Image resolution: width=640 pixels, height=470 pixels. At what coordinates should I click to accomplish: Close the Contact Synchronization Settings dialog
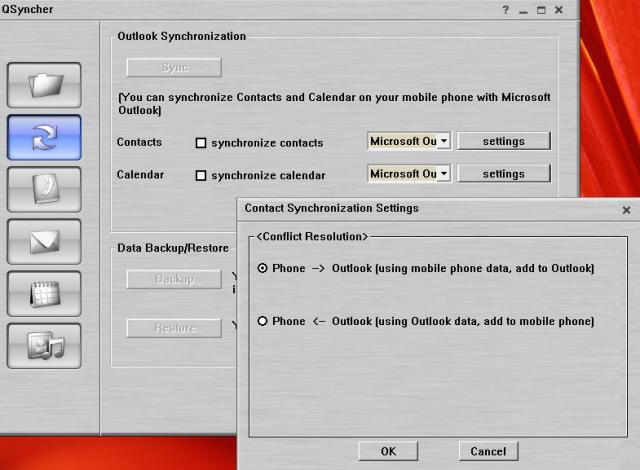pyautogui.click(x=626, y=210)
